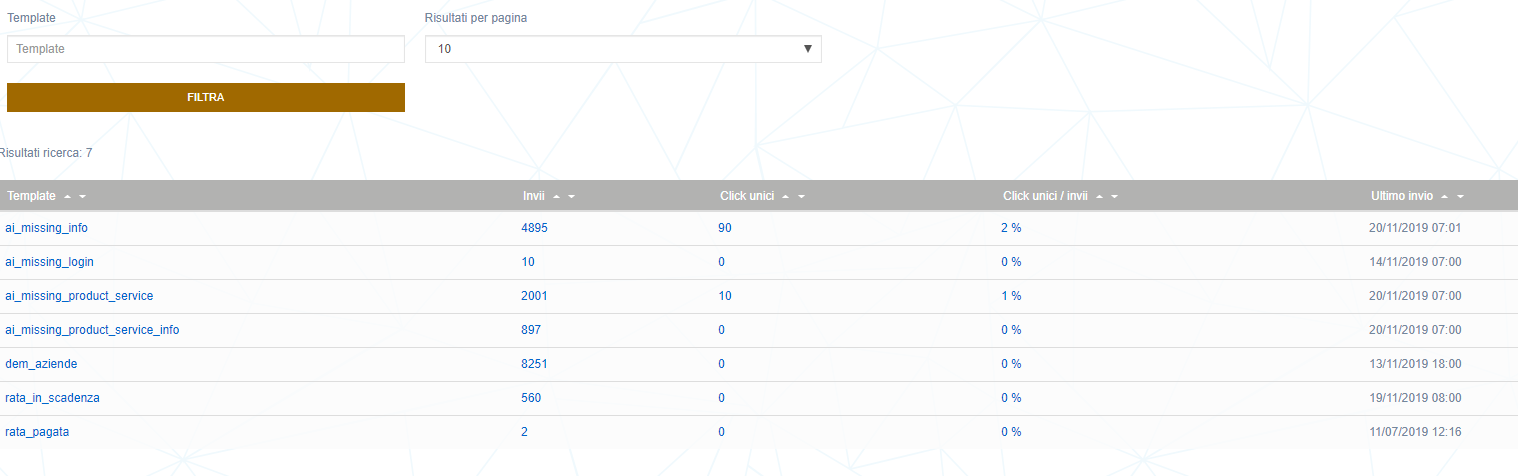The height and width of the screenshot is (476, 1518).
Task: Open the Risultati per pagina dropdown
Action: click(623, 48)
